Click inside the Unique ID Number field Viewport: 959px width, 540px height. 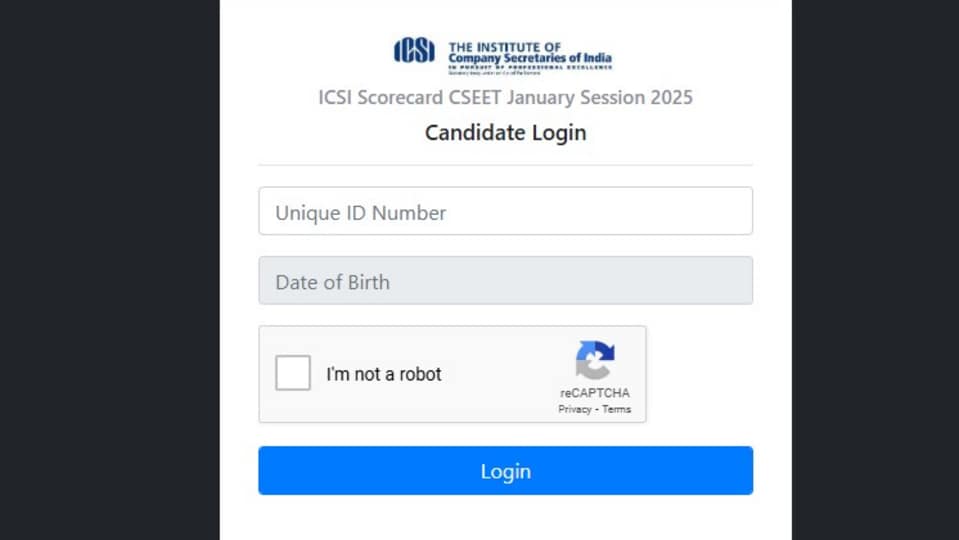tap(506, 211)
